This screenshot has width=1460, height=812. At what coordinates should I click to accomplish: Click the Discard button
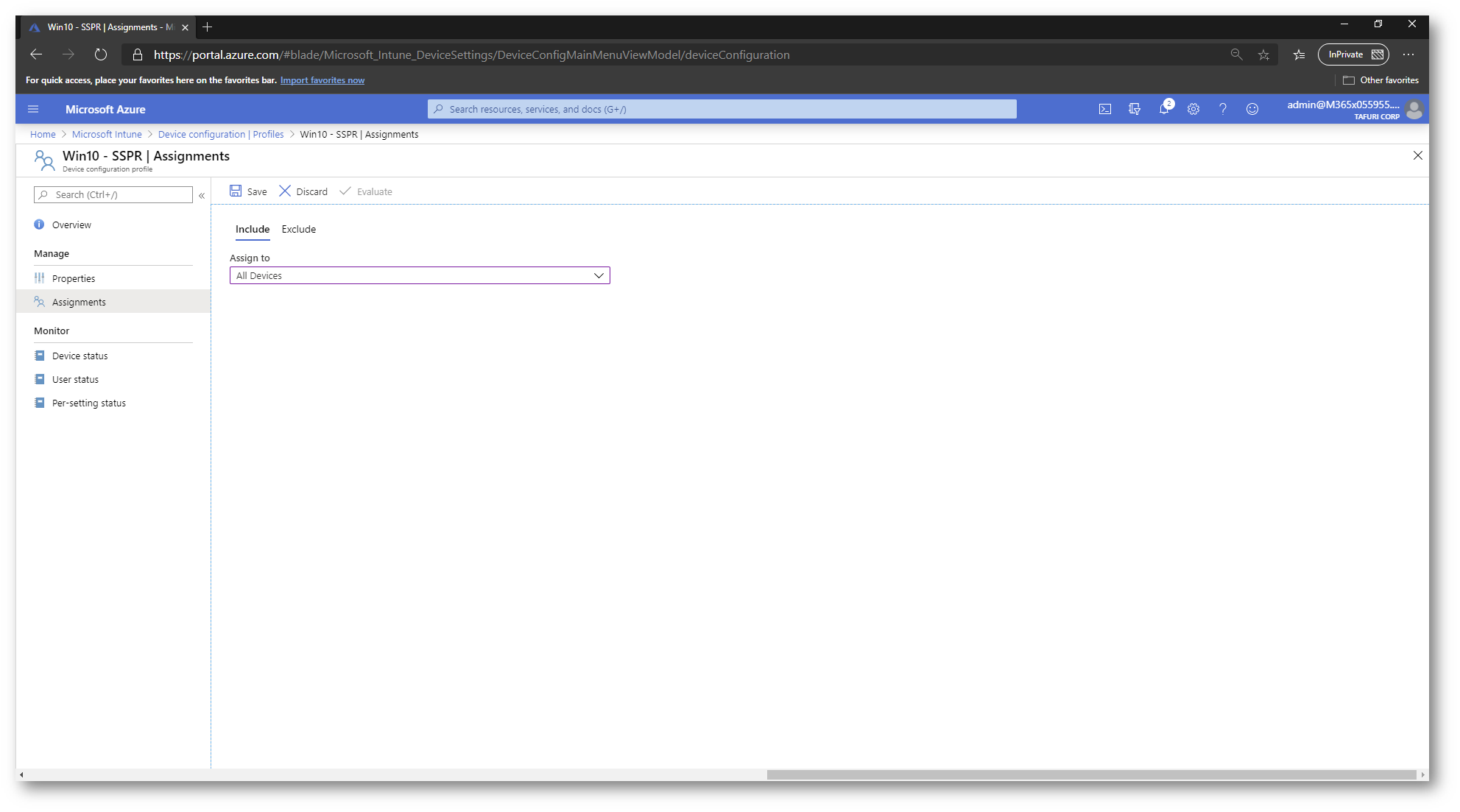point(303,191)
